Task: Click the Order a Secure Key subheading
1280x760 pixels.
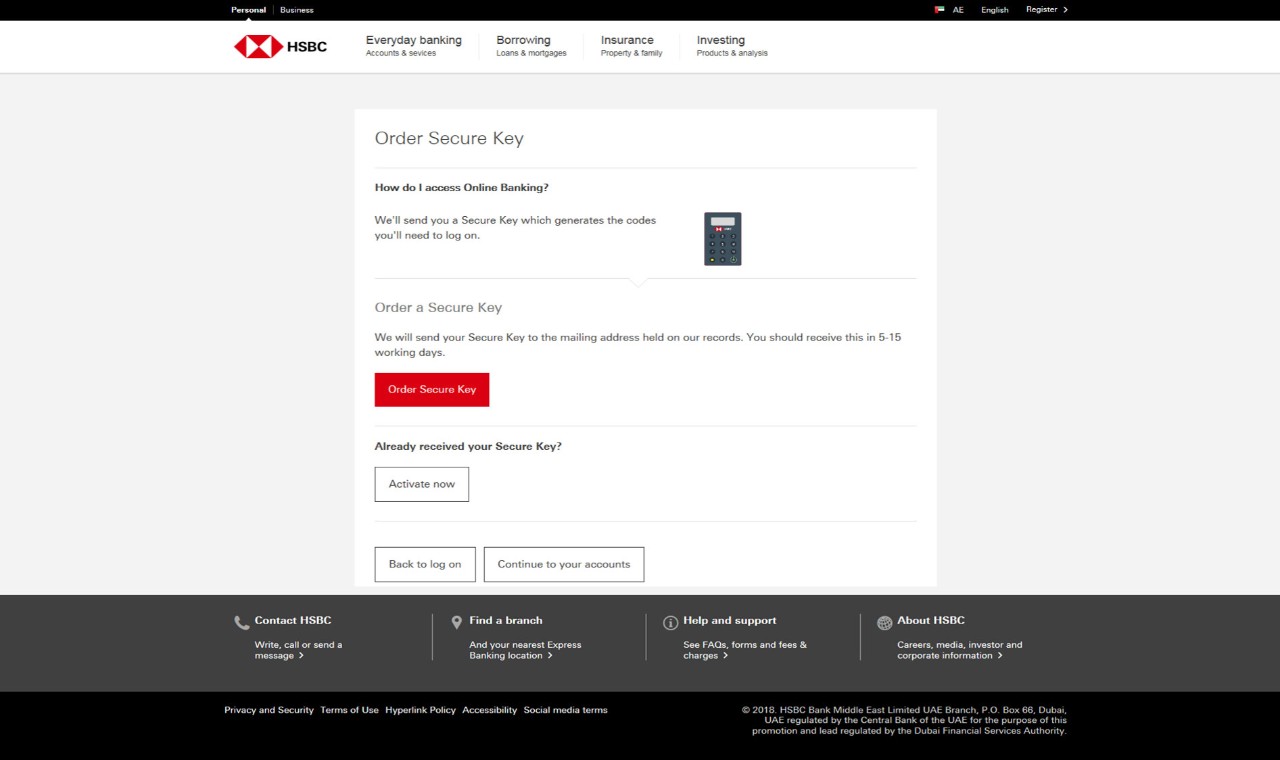Action: (438, 308)
